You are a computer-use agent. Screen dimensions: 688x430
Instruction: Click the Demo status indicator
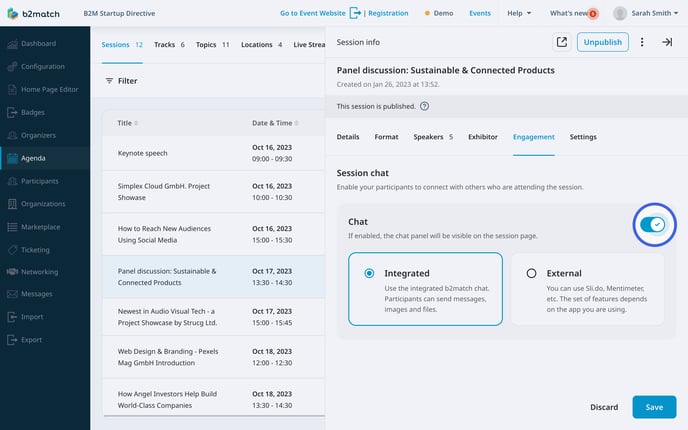coord(439,13)
